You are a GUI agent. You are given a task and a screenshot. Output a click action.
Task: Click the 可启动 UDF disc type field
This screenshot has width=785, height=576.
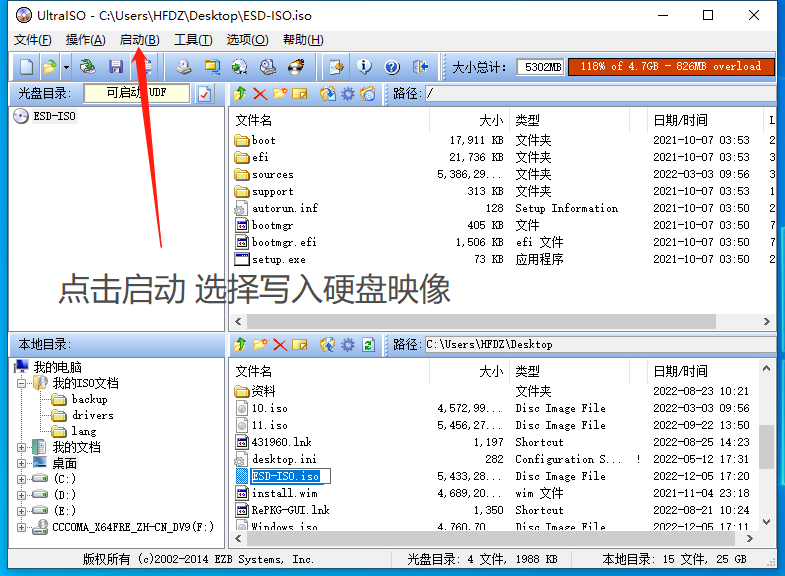coord(136,93)
